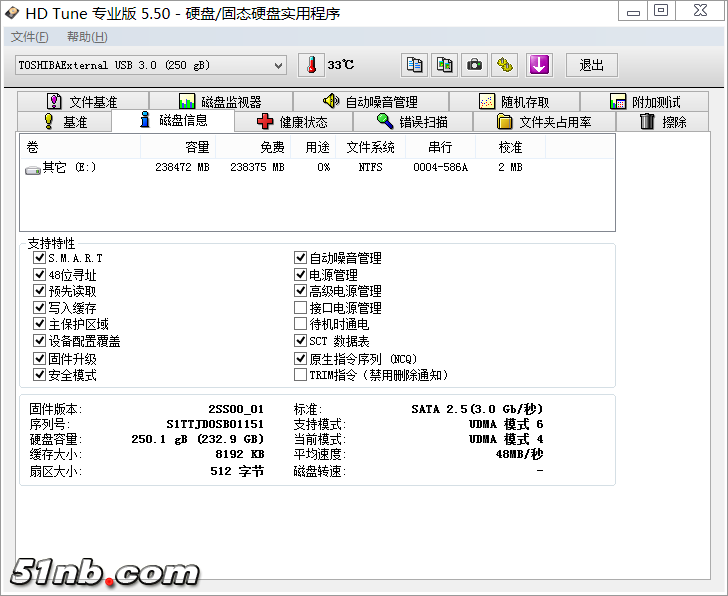Enable the TRIM指令 checkbox

point(301,375)
